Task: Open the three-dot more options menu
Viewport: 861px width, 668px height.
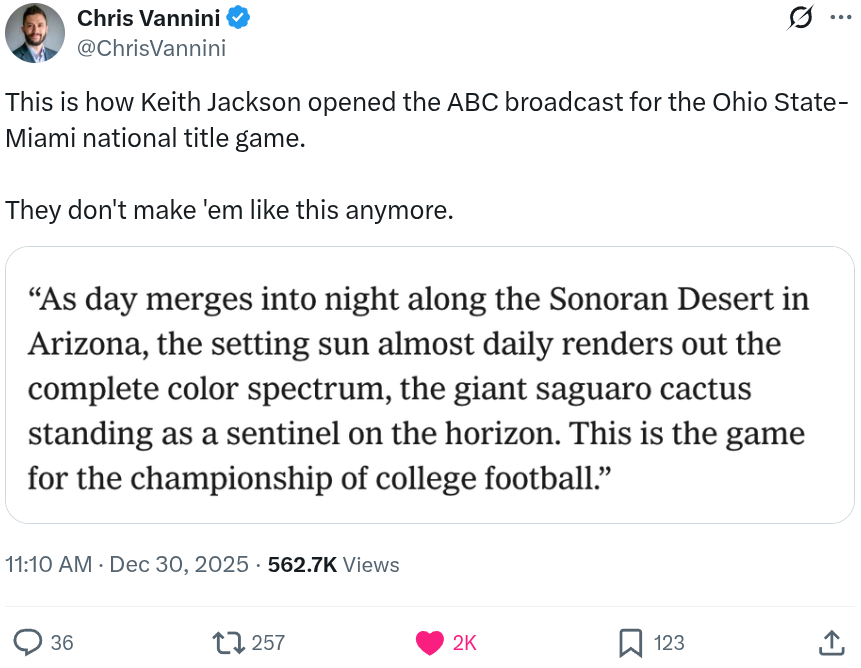Action: click(x=840, y=17)
